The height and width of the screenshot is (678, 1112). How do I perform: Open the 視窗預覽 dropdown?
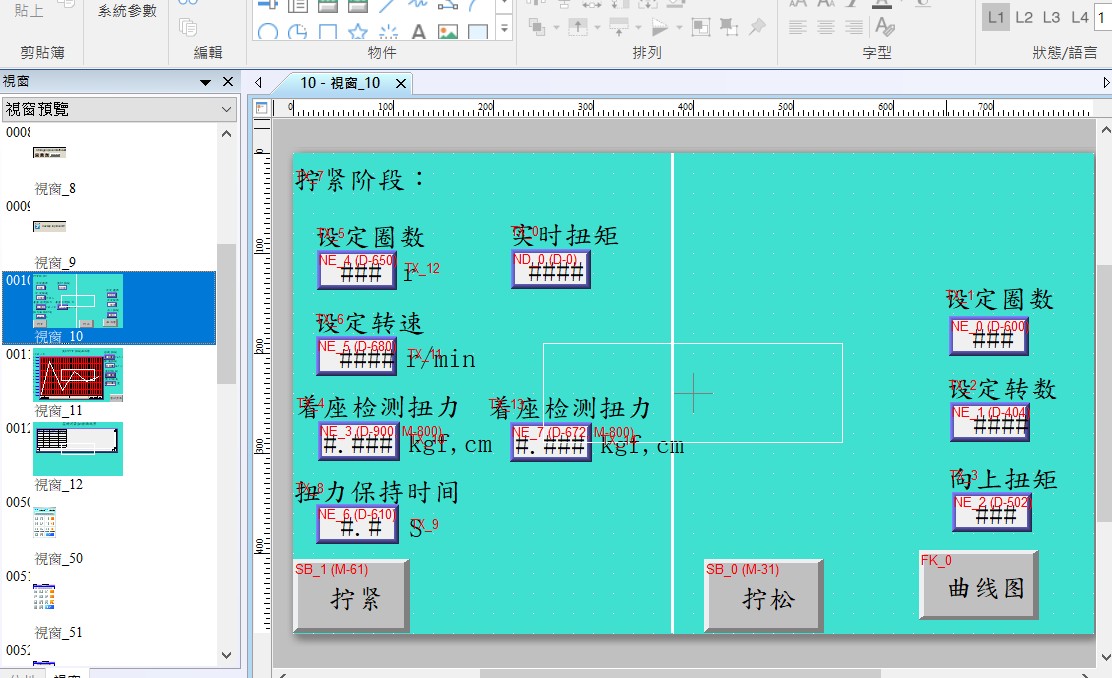[x=227, y=109]
